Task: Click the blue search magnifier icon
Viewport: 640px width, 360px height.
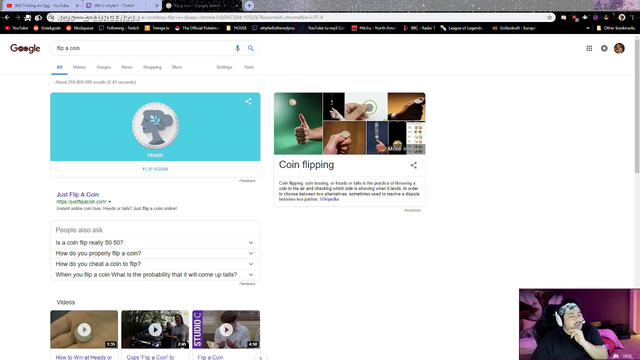Action: click(x=251, y=48)
